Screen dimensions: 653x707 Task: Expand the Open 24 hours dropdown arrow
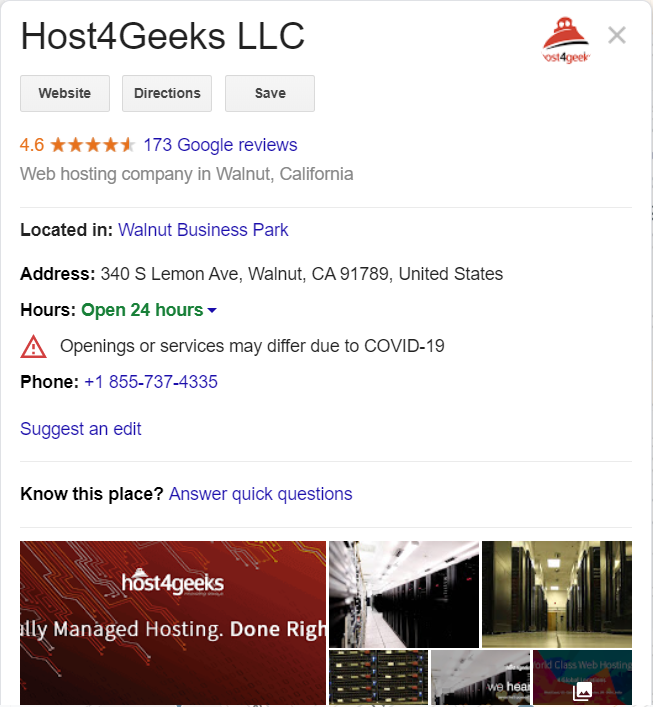[x=212, y=310]
